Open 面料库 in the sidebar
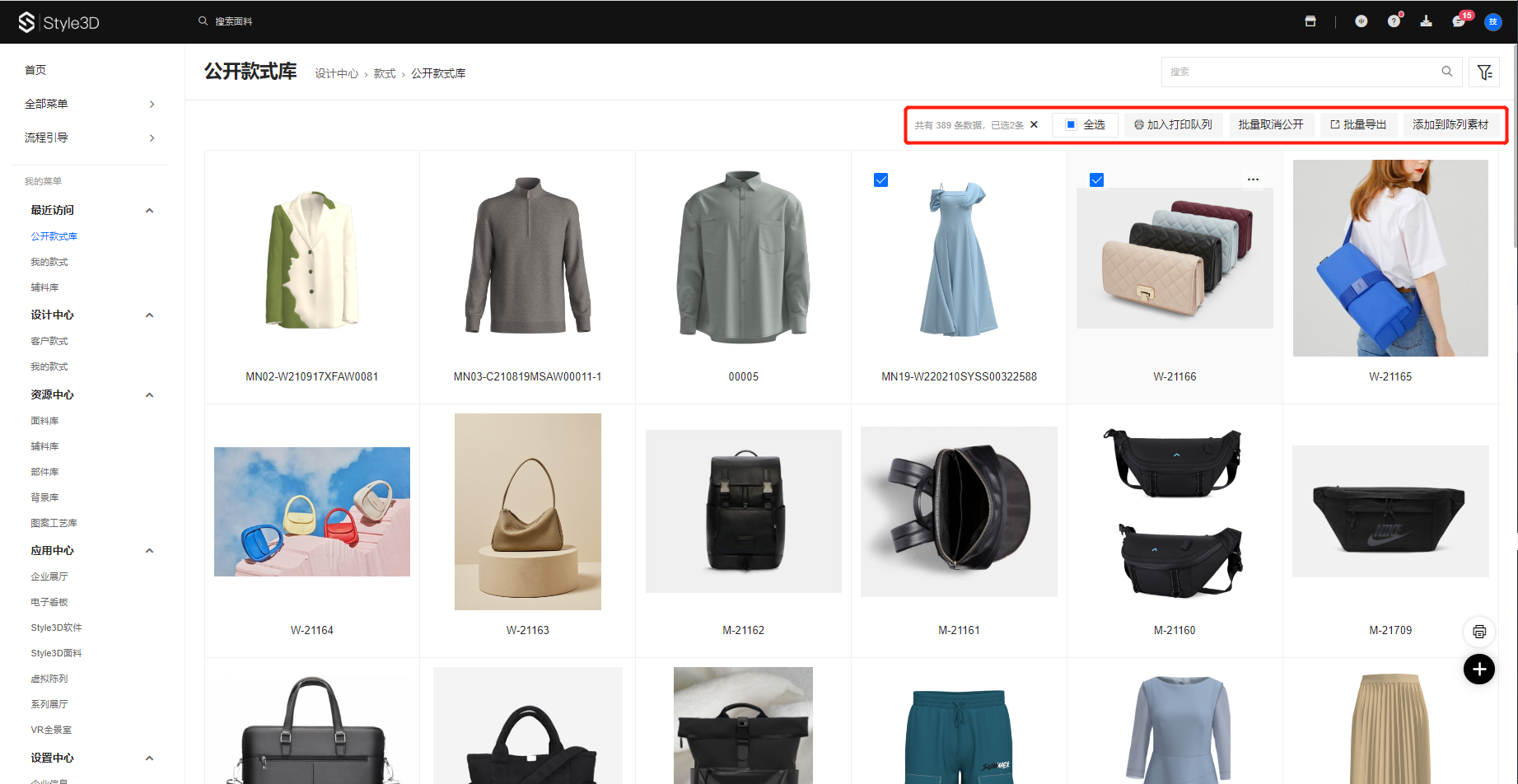Screen dimensions: 1518x784 coord(44,421)
